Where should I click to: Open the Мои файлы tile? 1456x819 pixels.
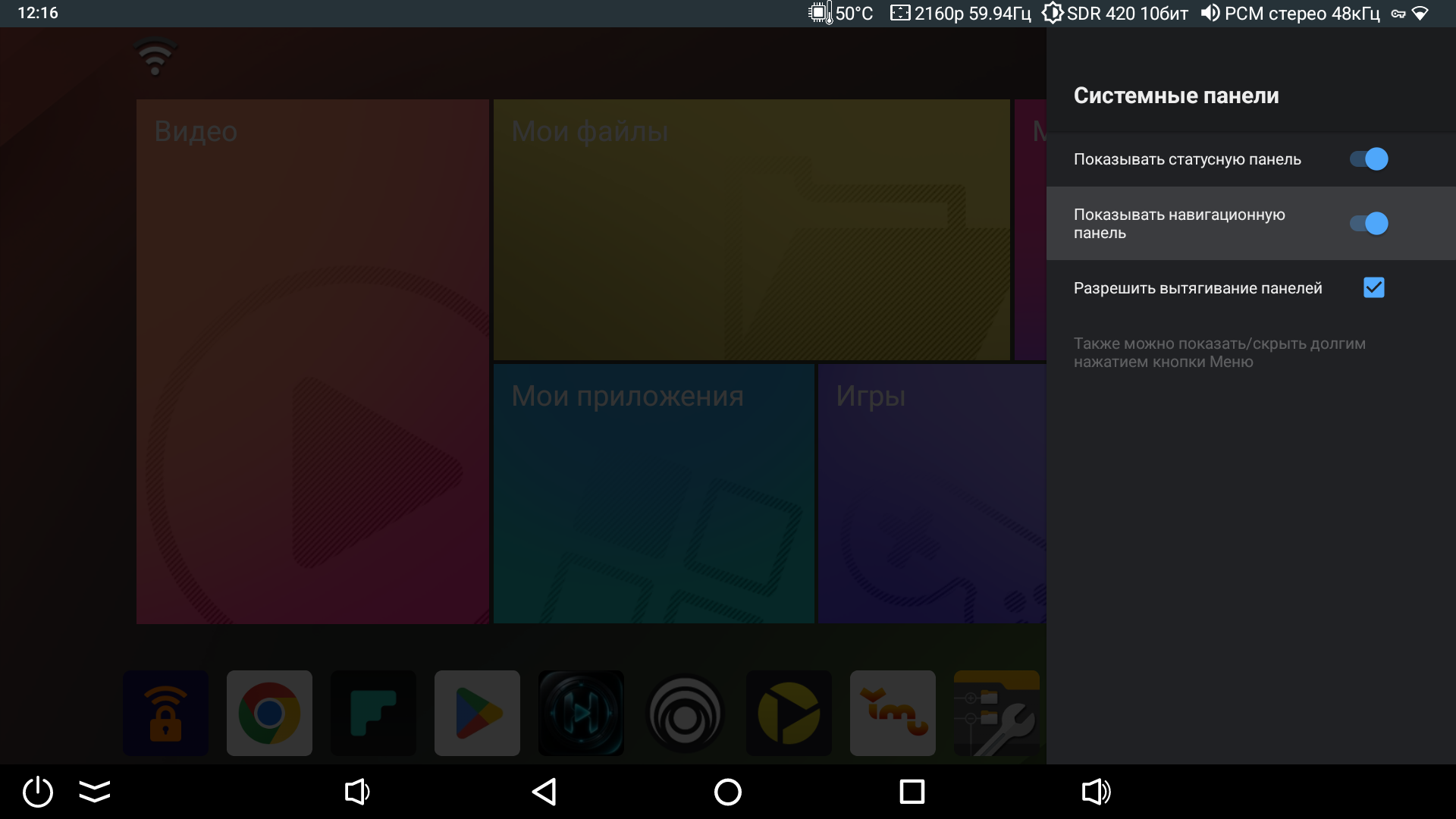click(752, 230)
